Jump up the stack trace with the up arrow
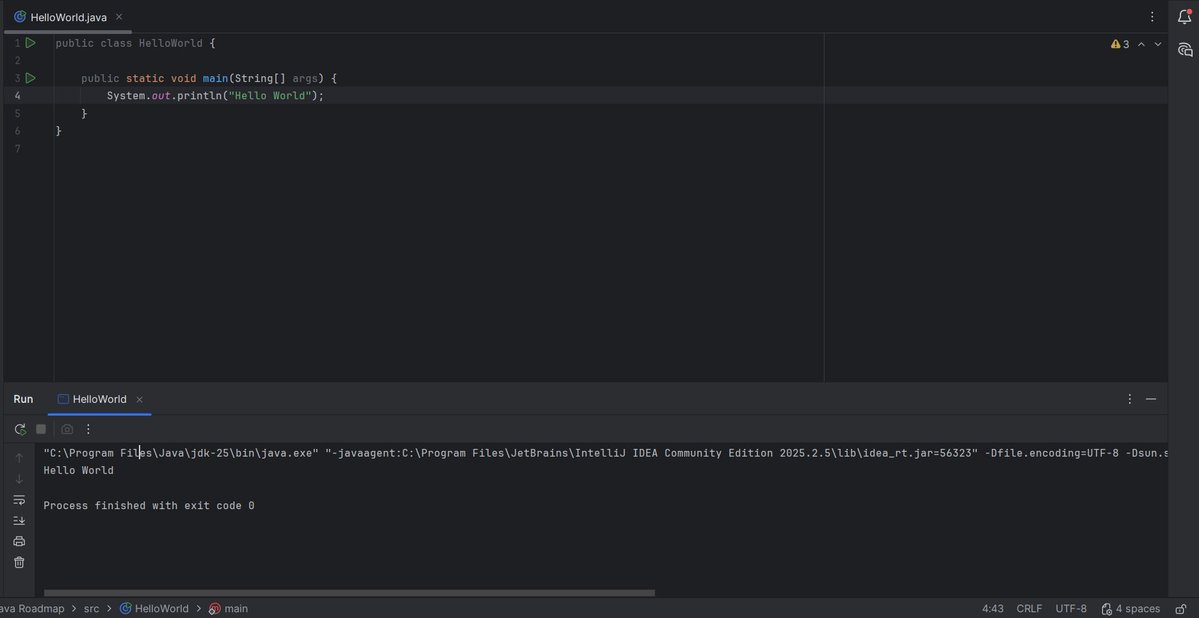This screenshot has width=1199, height=618. 18,457
